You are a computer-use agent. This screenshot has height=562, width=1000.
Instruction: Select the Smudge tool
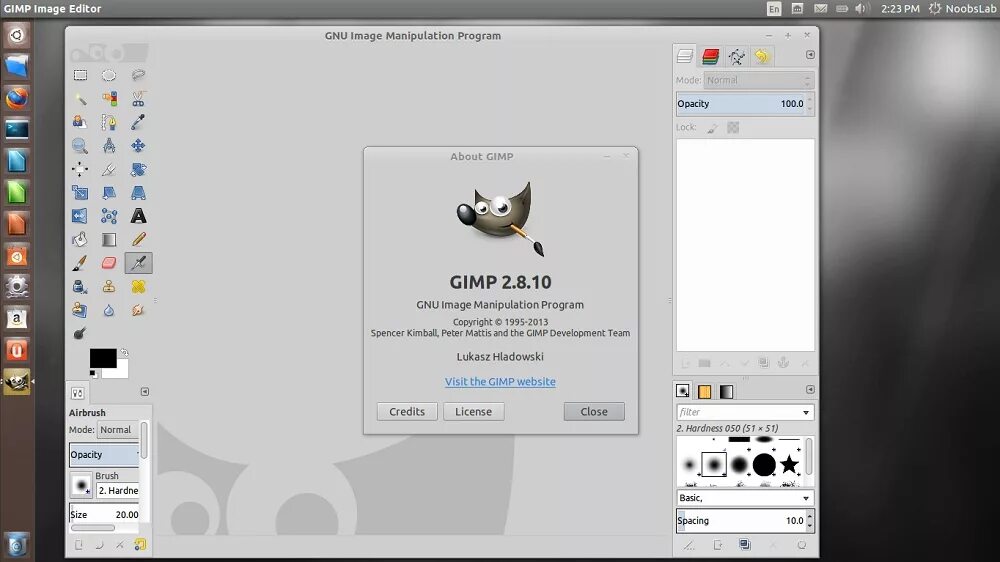pos(138,310)
